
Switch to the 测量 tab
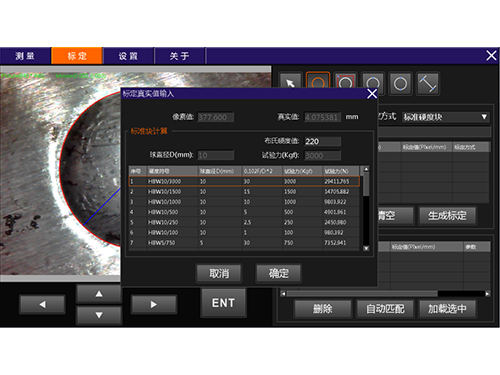click(25, 56)
